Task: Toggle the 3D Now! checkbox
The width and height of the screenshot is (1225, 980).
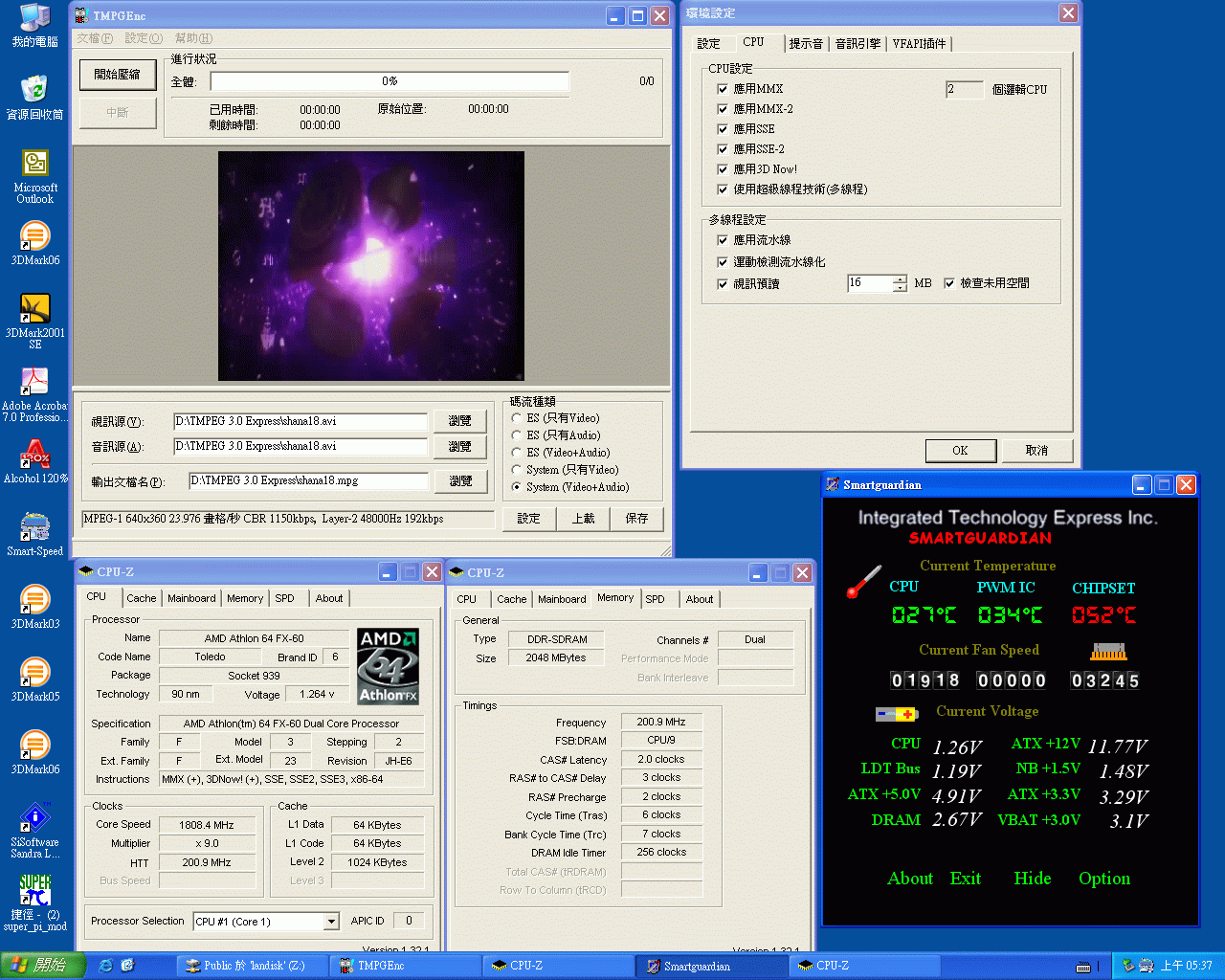Action: pyautogui.click(x=723, y=169)
